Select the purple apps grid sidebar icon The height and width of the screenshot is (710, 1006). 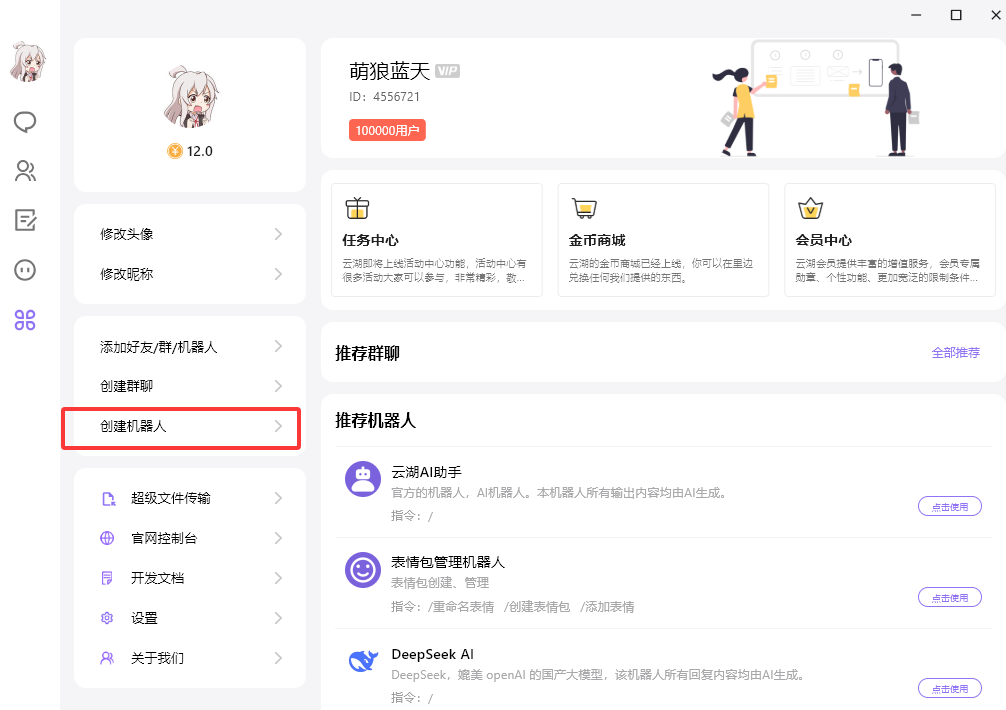coord(25,319)
